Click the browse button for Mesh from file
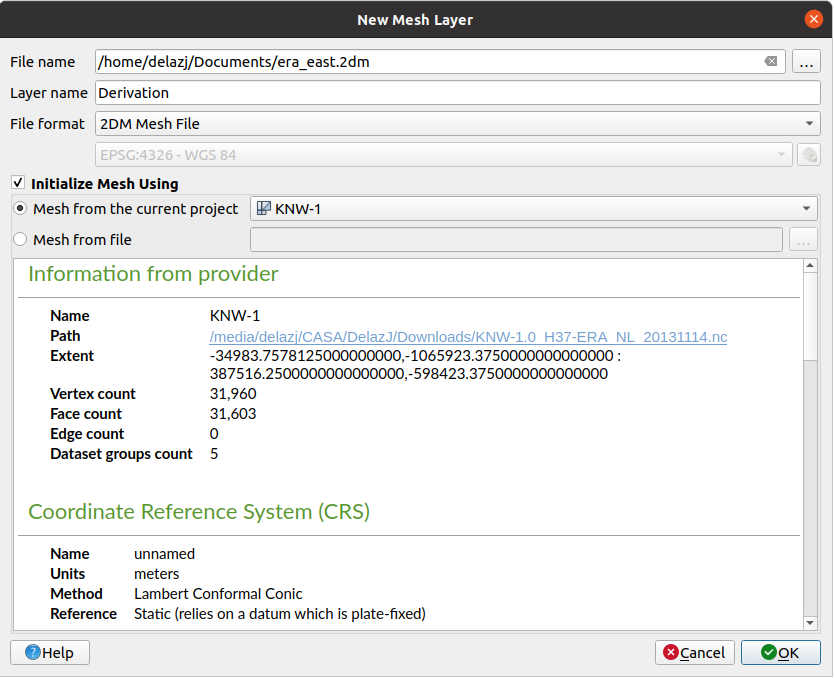This screenshot has width=834, height=678. pyautogui.click(x=803, y=239)
